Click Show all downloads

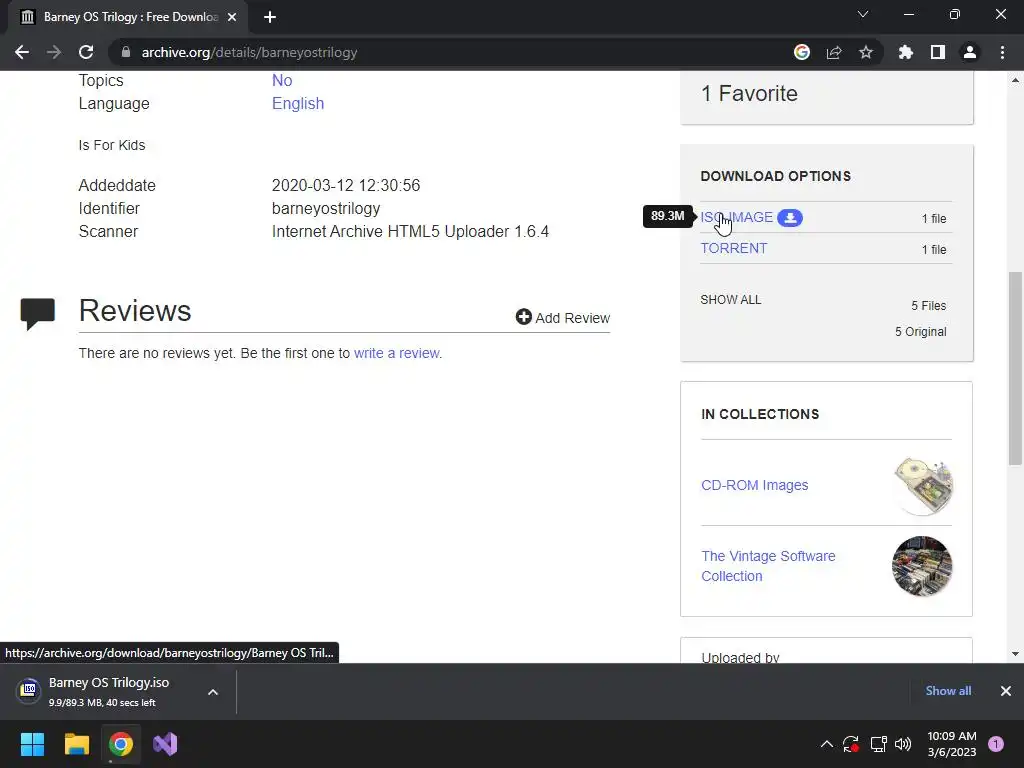948,691
